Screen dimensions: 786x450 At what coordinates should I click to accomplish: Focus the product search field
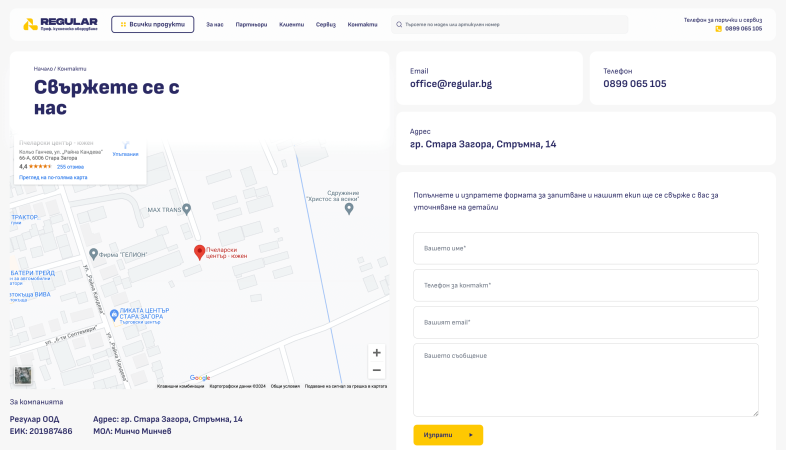click(x=509, y=25)
